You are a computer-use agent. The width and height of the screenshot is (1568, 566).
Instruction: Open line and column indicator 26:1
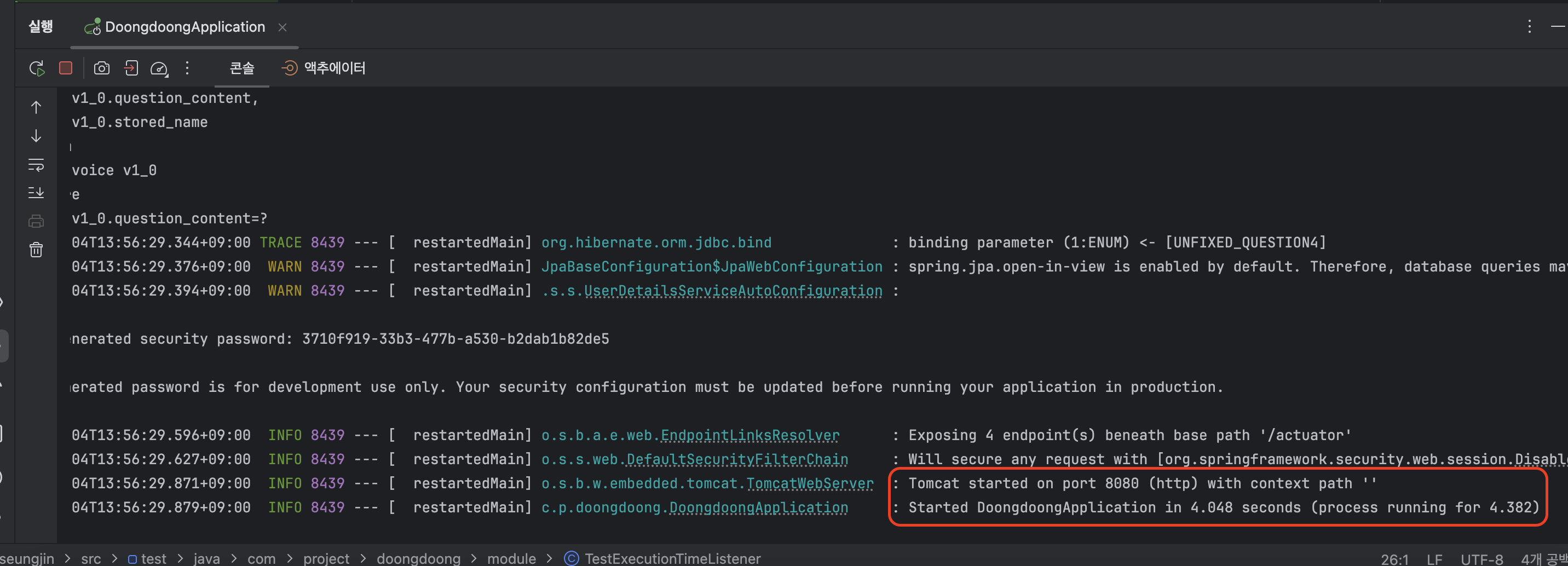pyautogui.click(x=1394, y=559)
